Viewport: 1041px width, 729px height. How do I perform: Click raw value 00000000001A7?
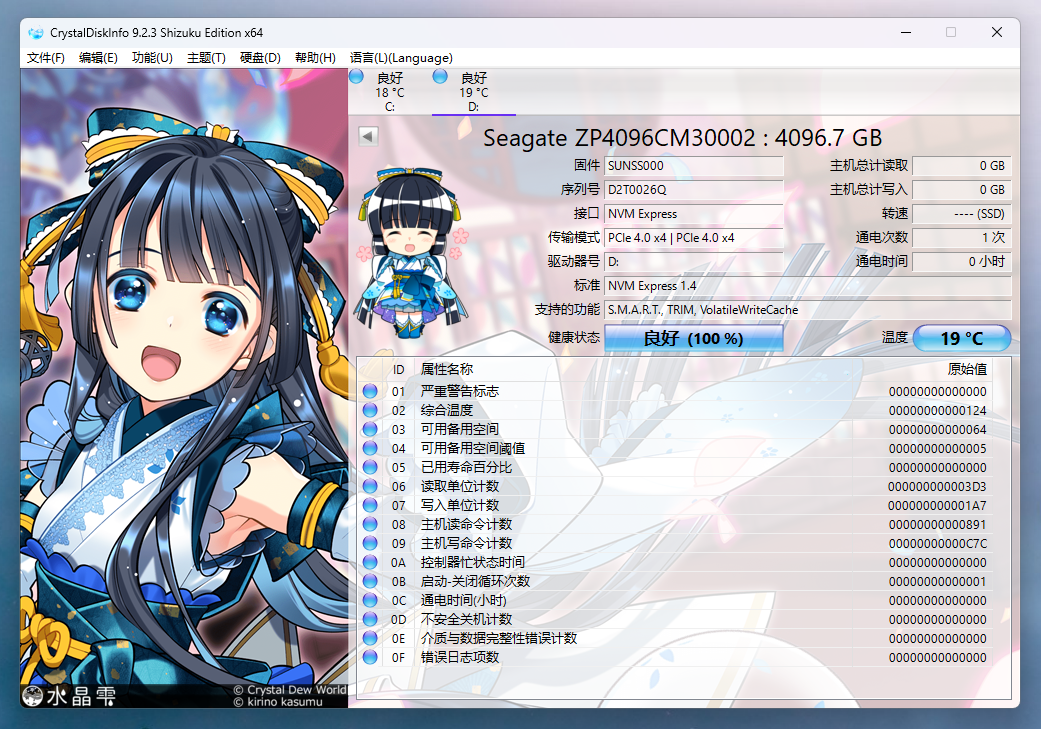937,505
